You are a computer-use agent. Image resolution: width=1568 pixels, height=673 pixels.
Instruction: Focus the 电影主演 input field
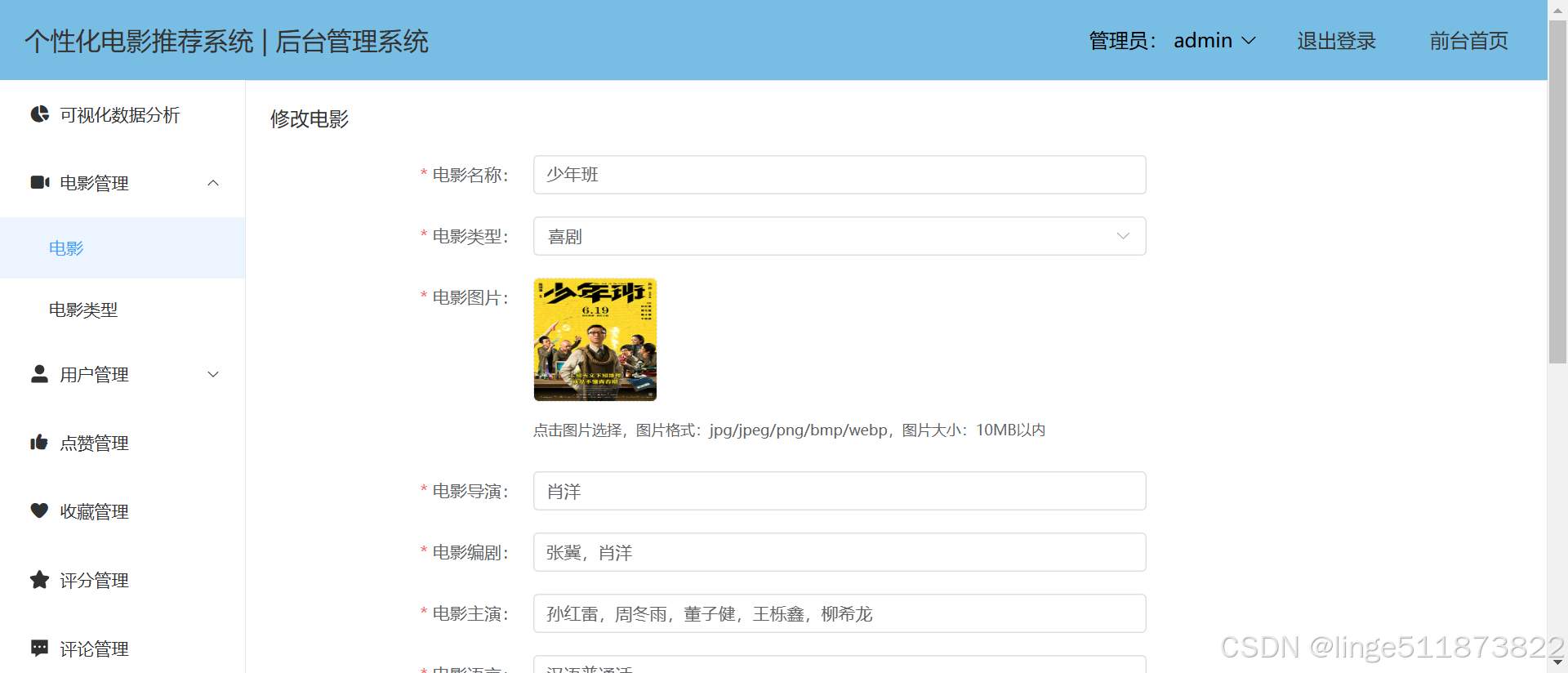point(840,613)
